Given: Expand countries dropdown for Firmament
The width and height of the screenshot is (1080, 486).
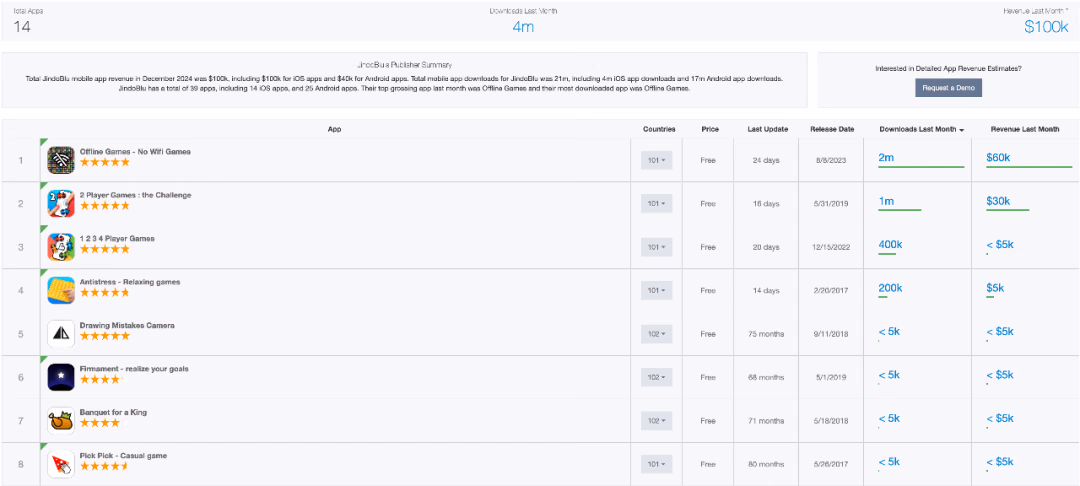Looking at the screenshot, I should click(x=656, y=377).
